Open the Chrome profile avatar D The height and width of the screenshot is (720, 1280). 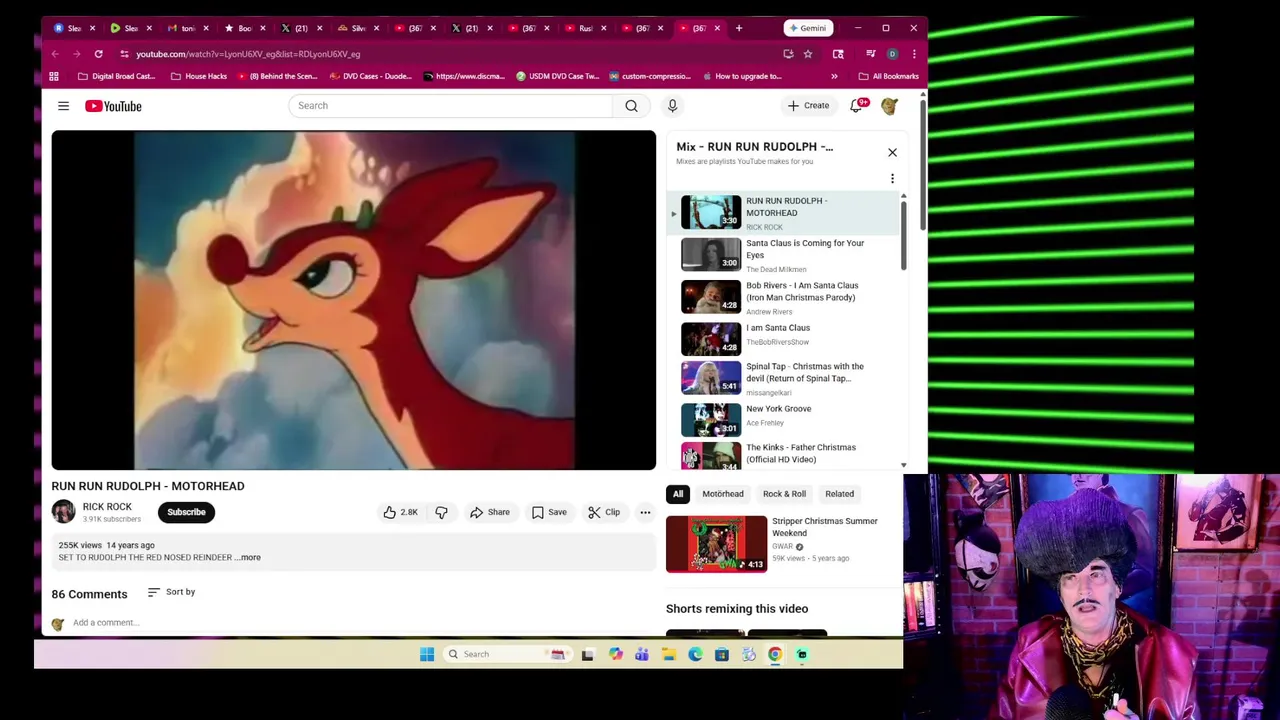892,54
